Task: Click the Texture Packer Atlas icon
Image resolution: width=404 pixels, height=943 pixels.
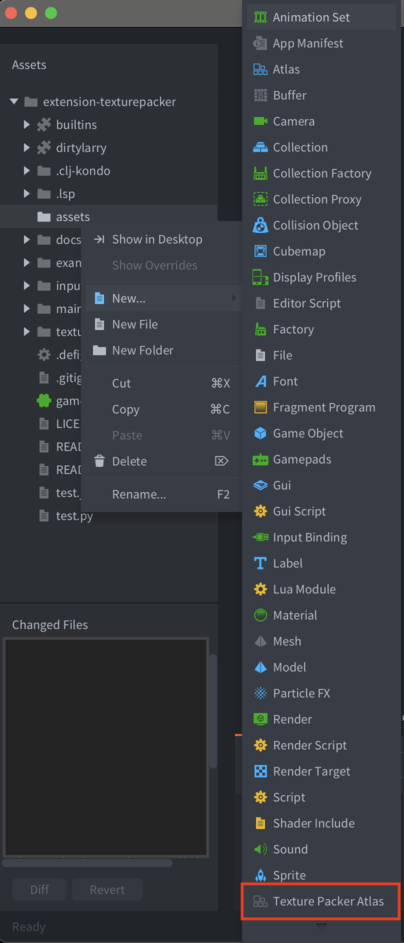Action: (260, 901)
